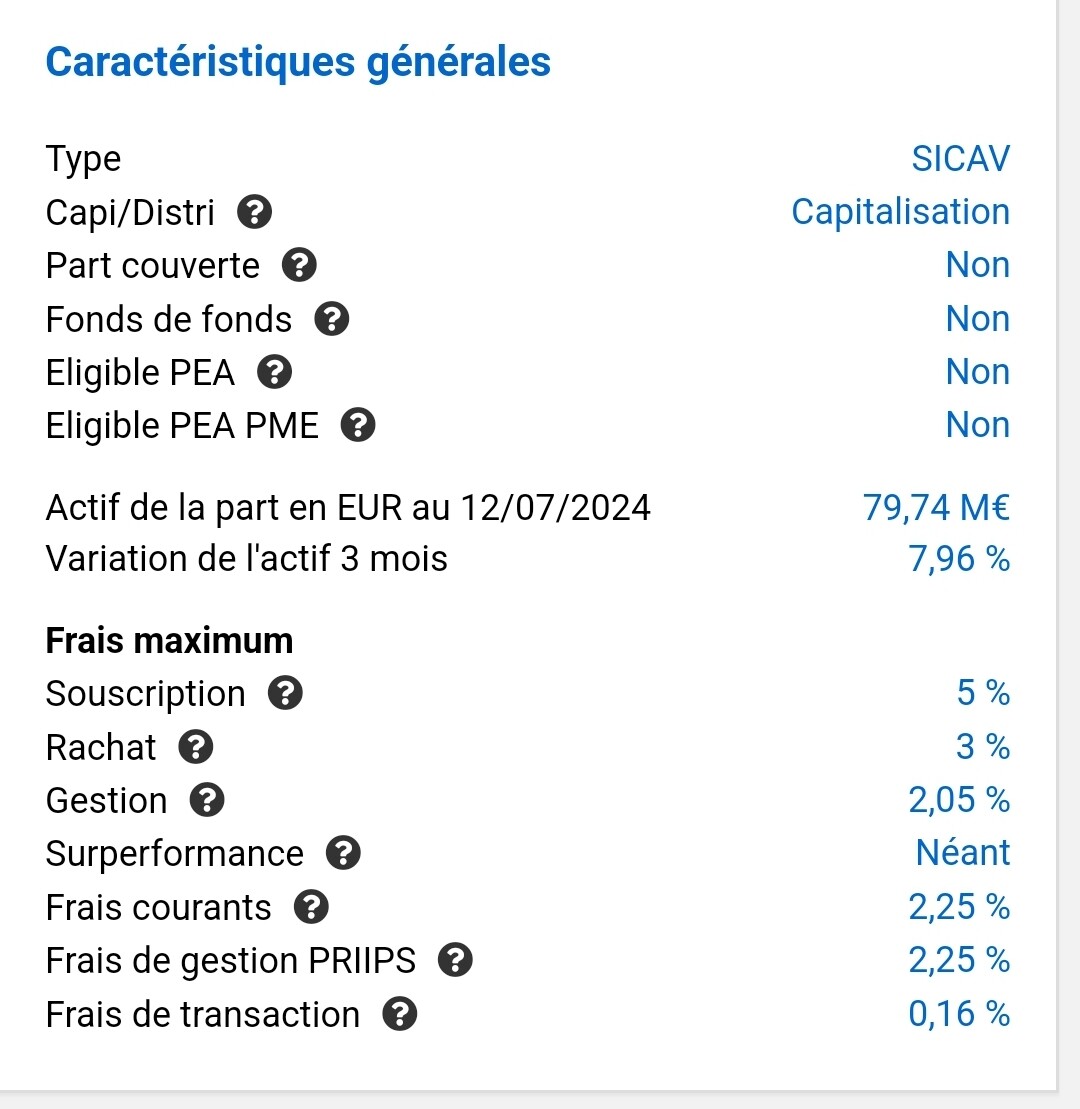Select the 7,96 % variation value
1080x1109 pixels.
pyautogui.click(x=959, y=559)
